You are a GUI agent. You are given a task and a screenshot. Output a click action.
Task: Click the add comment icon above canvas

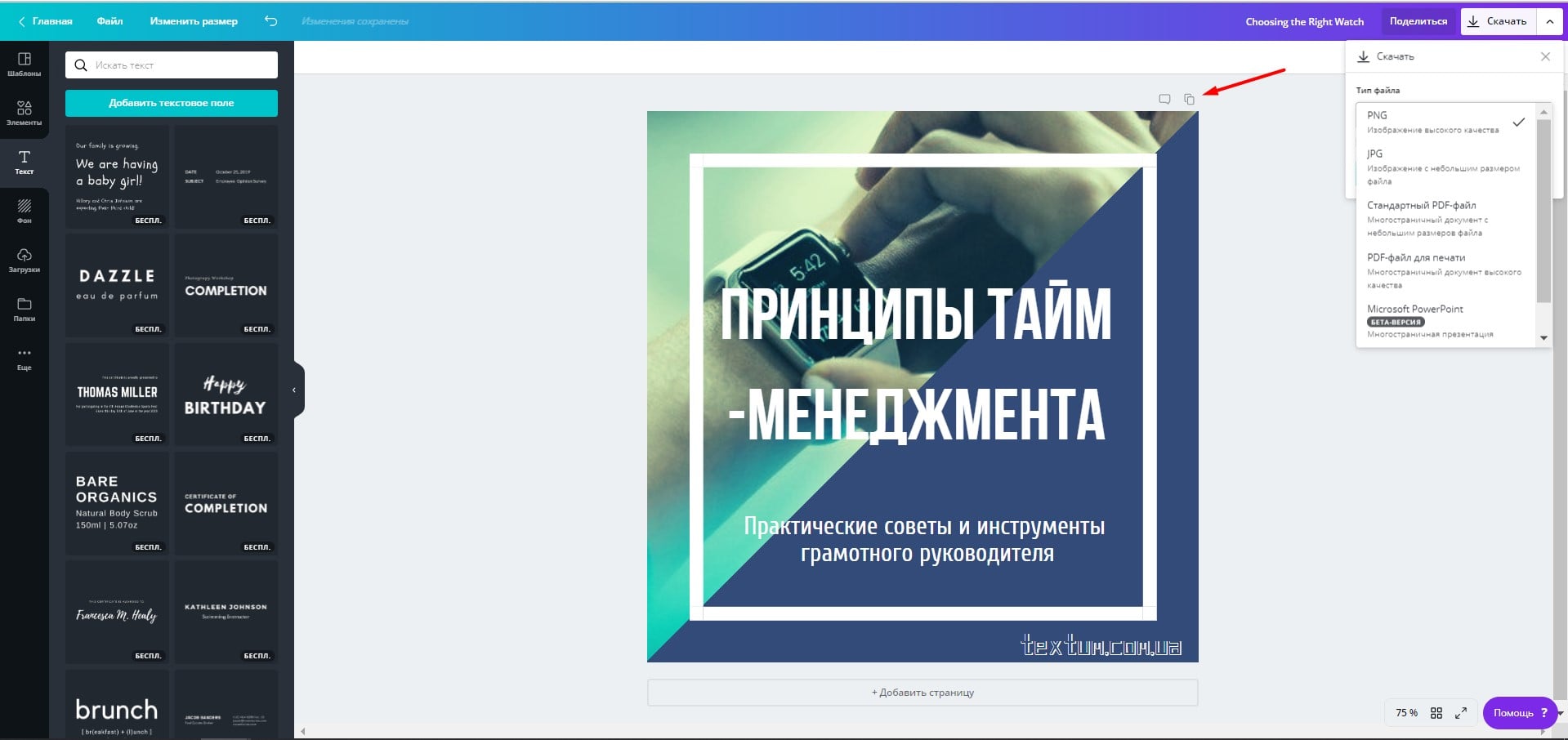click(x=1164, y=99)
